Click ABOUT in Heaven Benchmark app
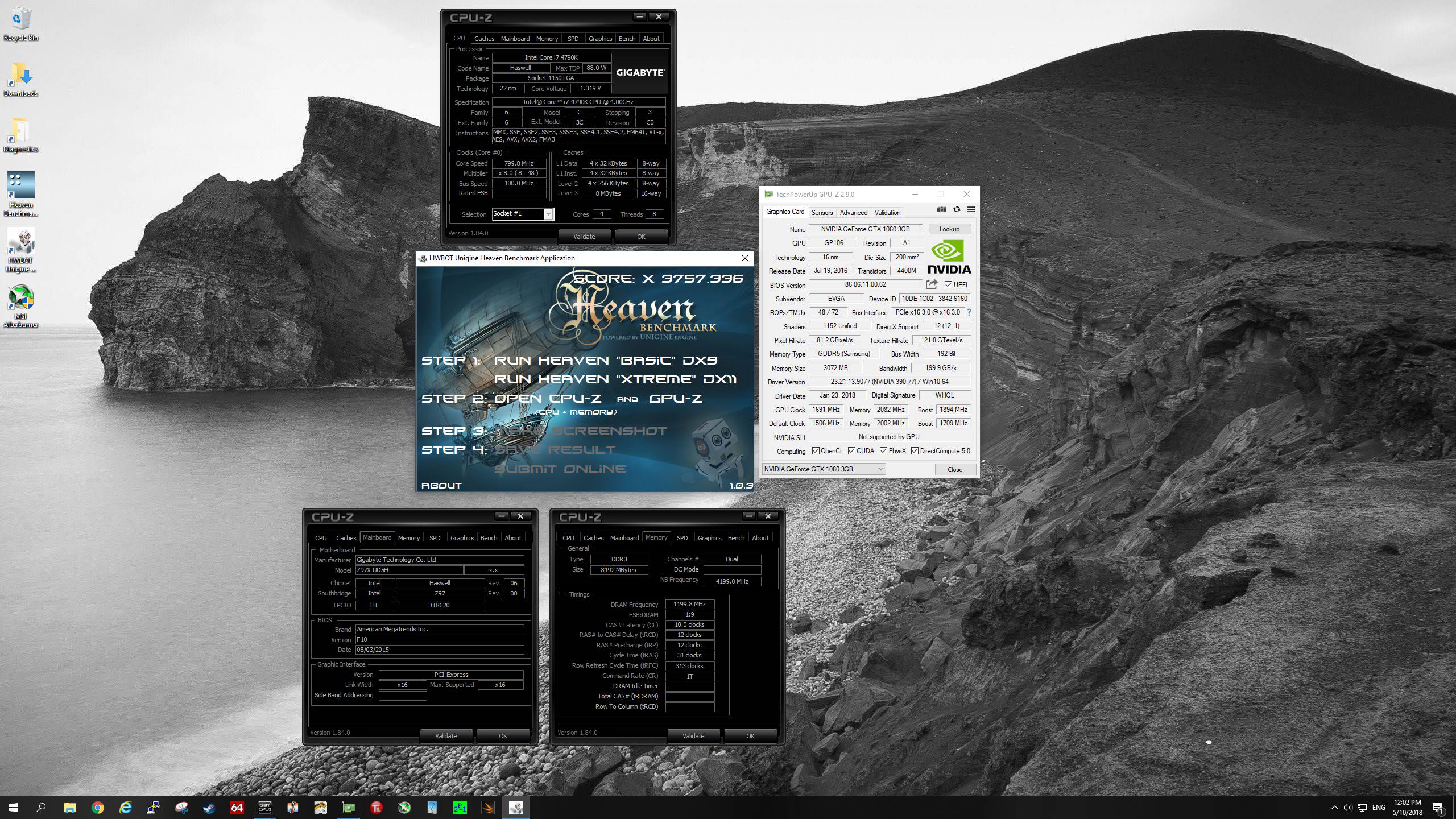1456x819 pixels. (441, 486)
